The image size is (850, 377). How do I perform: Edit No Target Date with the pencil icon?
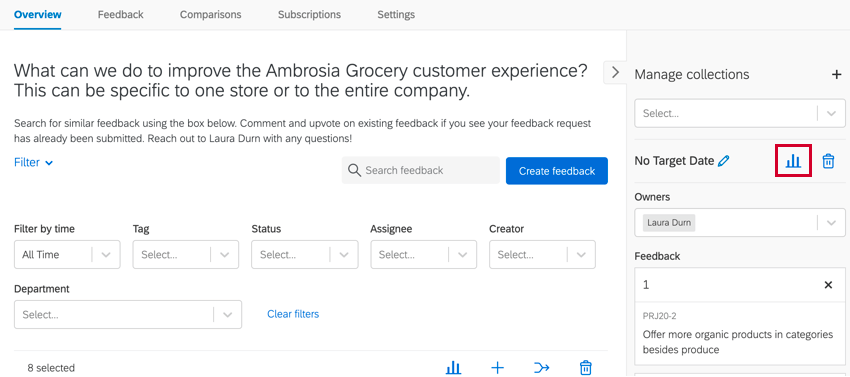tap(723, 161)
